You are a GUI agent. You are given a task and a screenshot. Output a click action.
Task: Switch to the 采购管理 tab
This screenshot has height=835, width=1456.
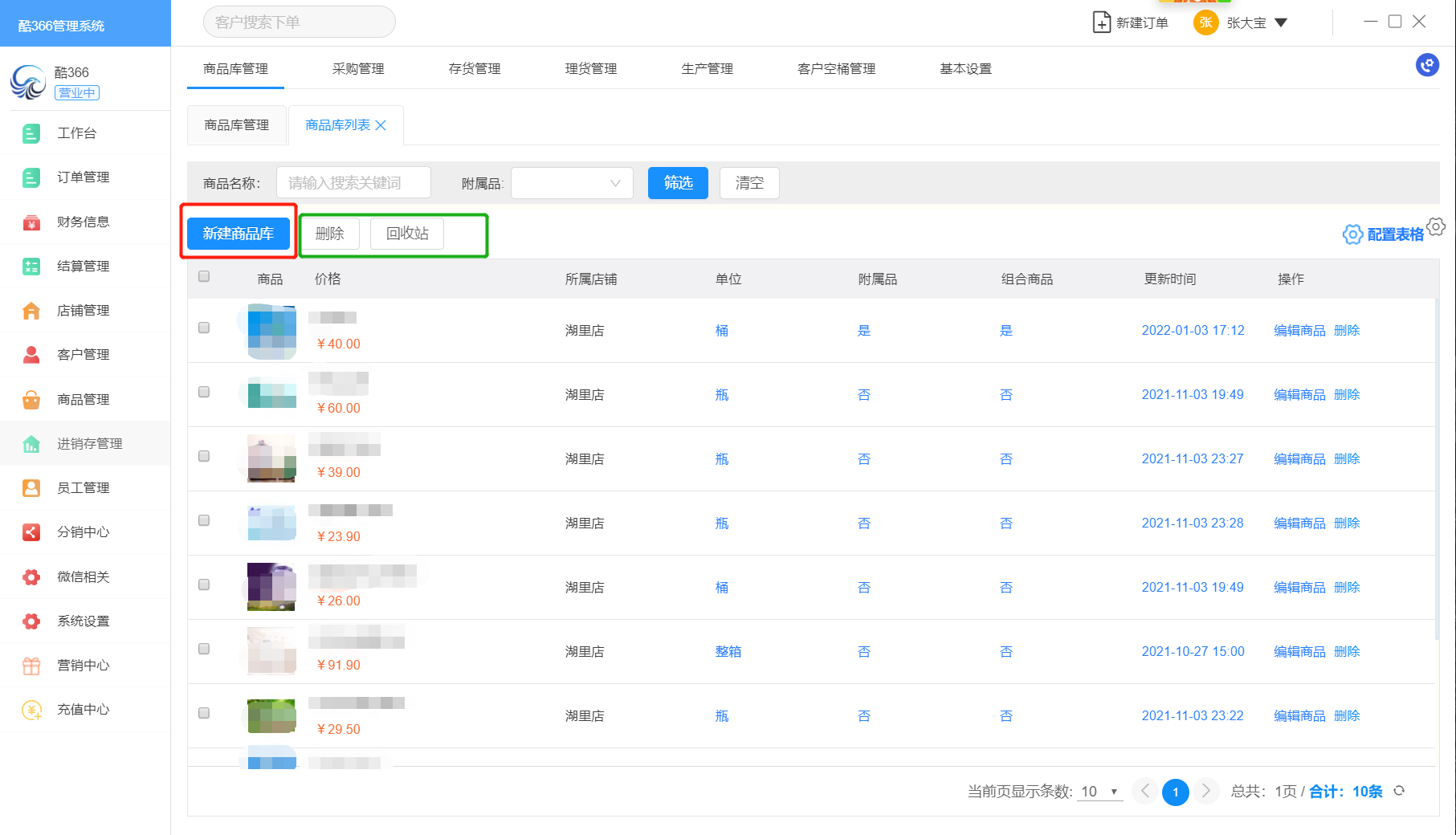pos(358,69)
